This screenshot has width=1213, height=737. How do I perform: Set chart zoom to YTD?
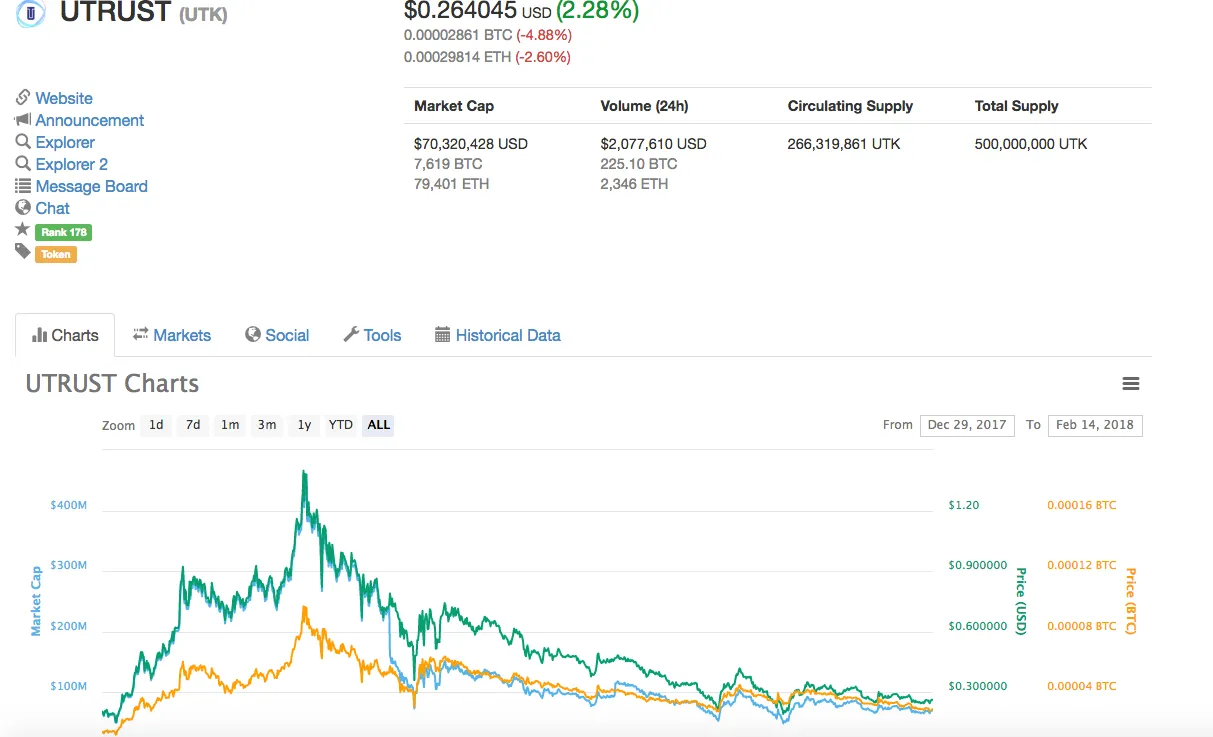coord(341,425)
